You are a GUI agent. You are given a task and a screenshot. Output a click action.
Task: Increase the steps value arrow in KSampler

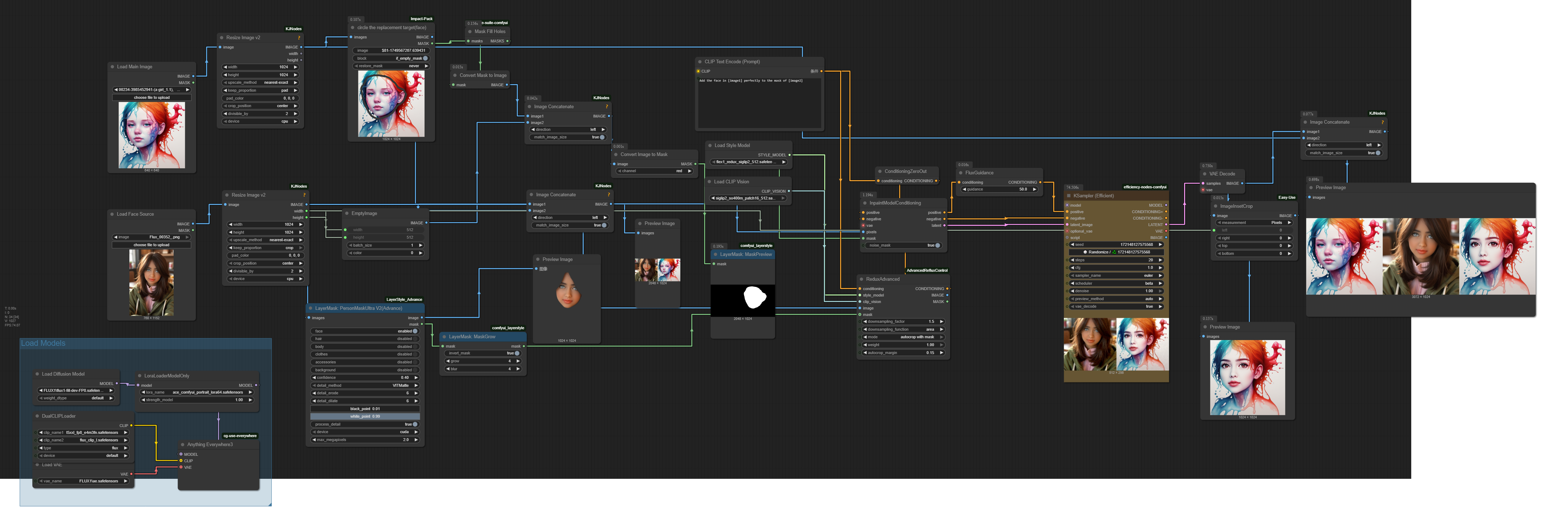pyautogui.click(x=1160, y=261)
